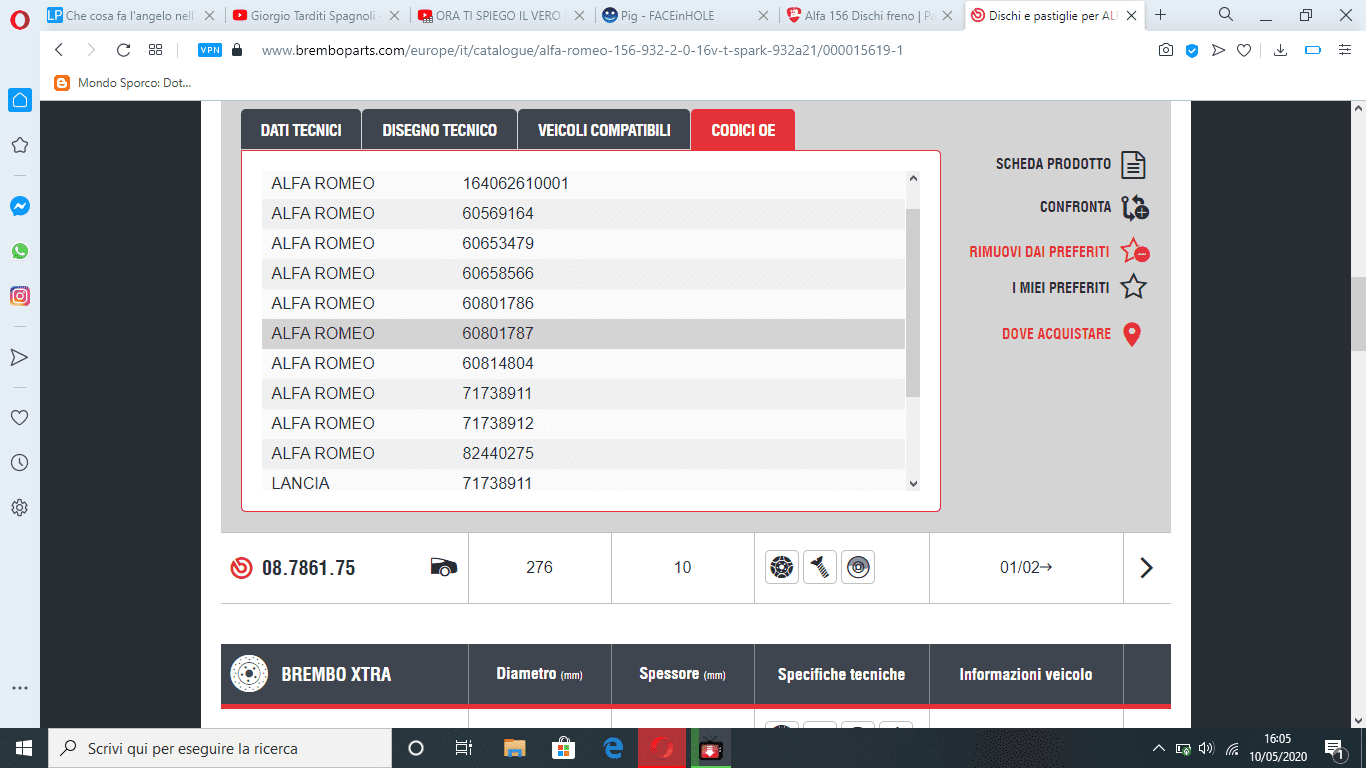Image resolution: width=1366 pixels, height=768 pixels.
Task: Open personal news send icon in sidebar
Action: [x=19, y=357]
